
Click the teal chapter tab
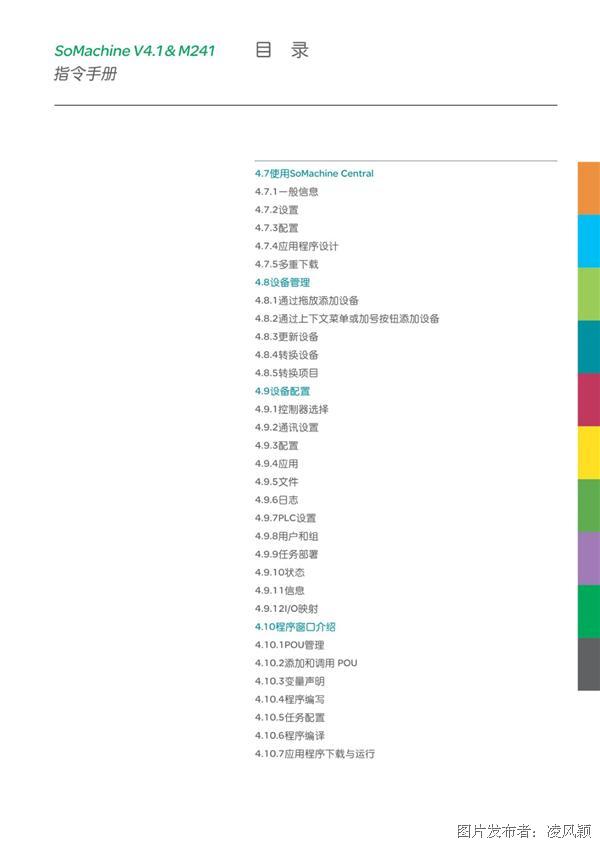click(589, 347)
